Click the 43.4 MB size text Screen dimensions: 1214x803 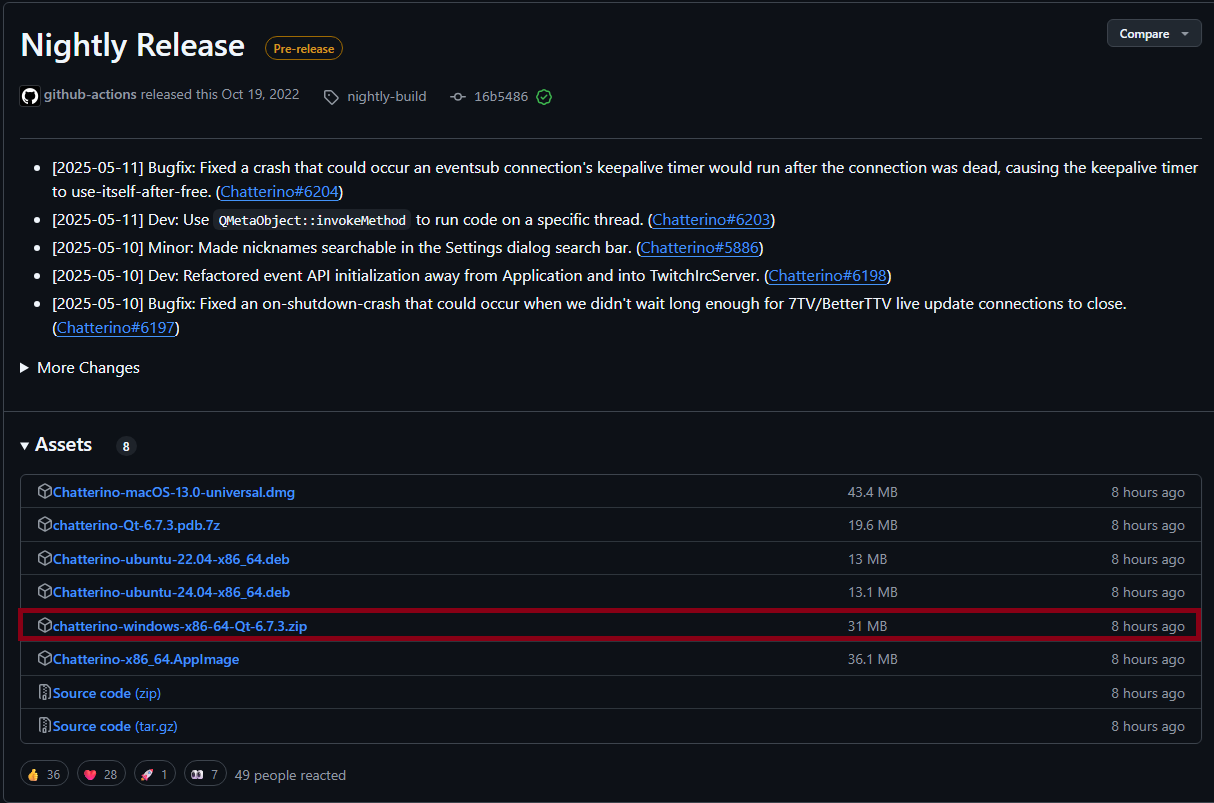pyautogui.click(x=873, y=492)
